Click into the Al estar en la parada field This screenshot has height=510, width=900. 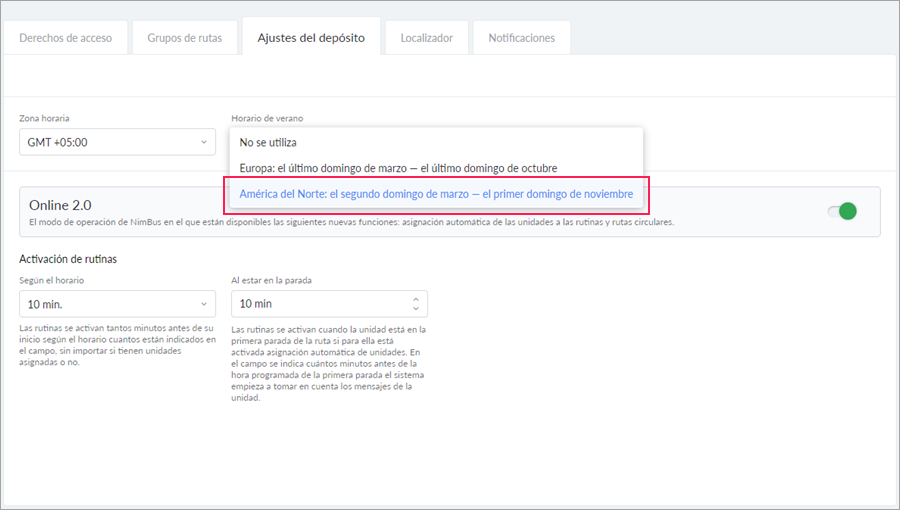[320, 303]
